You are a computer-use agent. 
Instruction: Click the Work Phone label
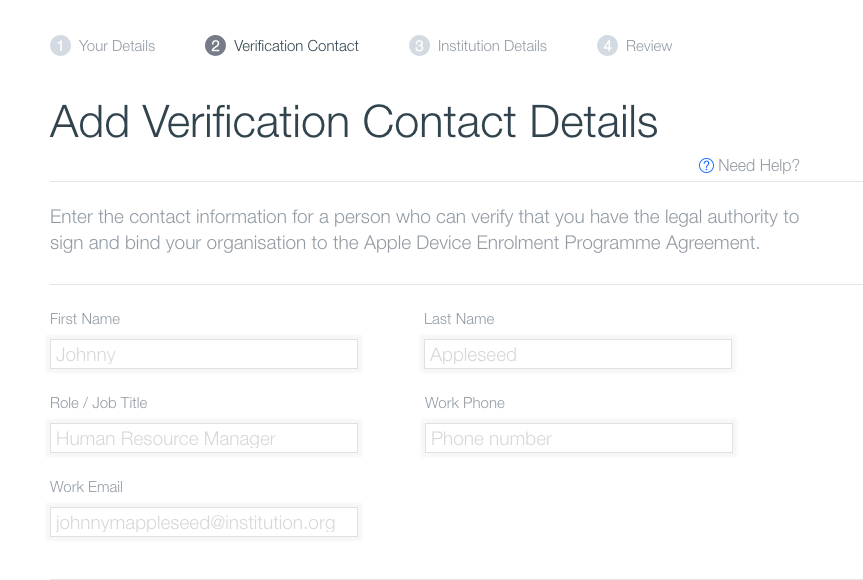(x=465, y=403)
